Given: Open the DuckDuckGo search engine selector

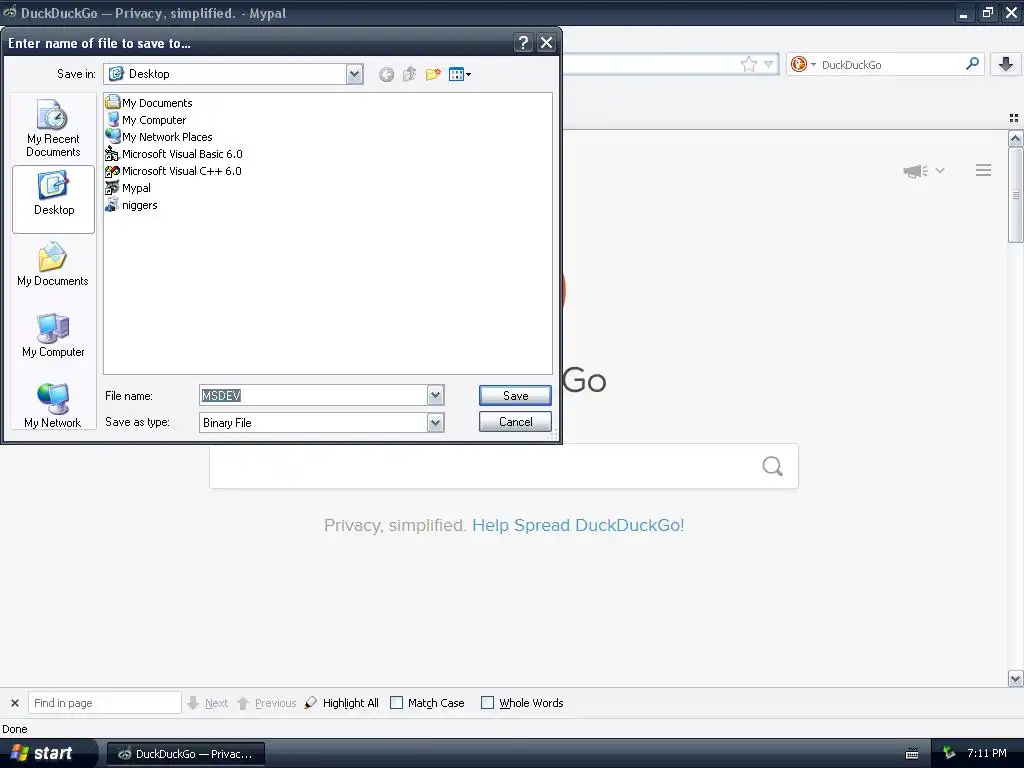Looking at the screenshot, I should [803, 64].
